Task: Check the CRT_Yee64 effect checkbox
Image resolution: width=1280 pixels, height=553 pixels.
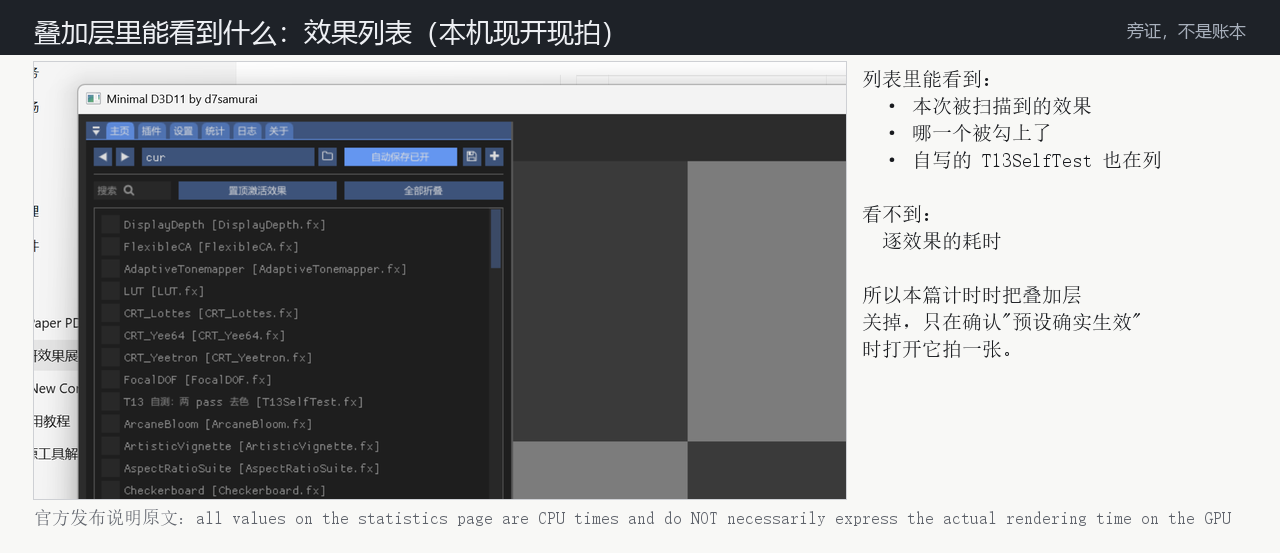Action: pos(110,335)
